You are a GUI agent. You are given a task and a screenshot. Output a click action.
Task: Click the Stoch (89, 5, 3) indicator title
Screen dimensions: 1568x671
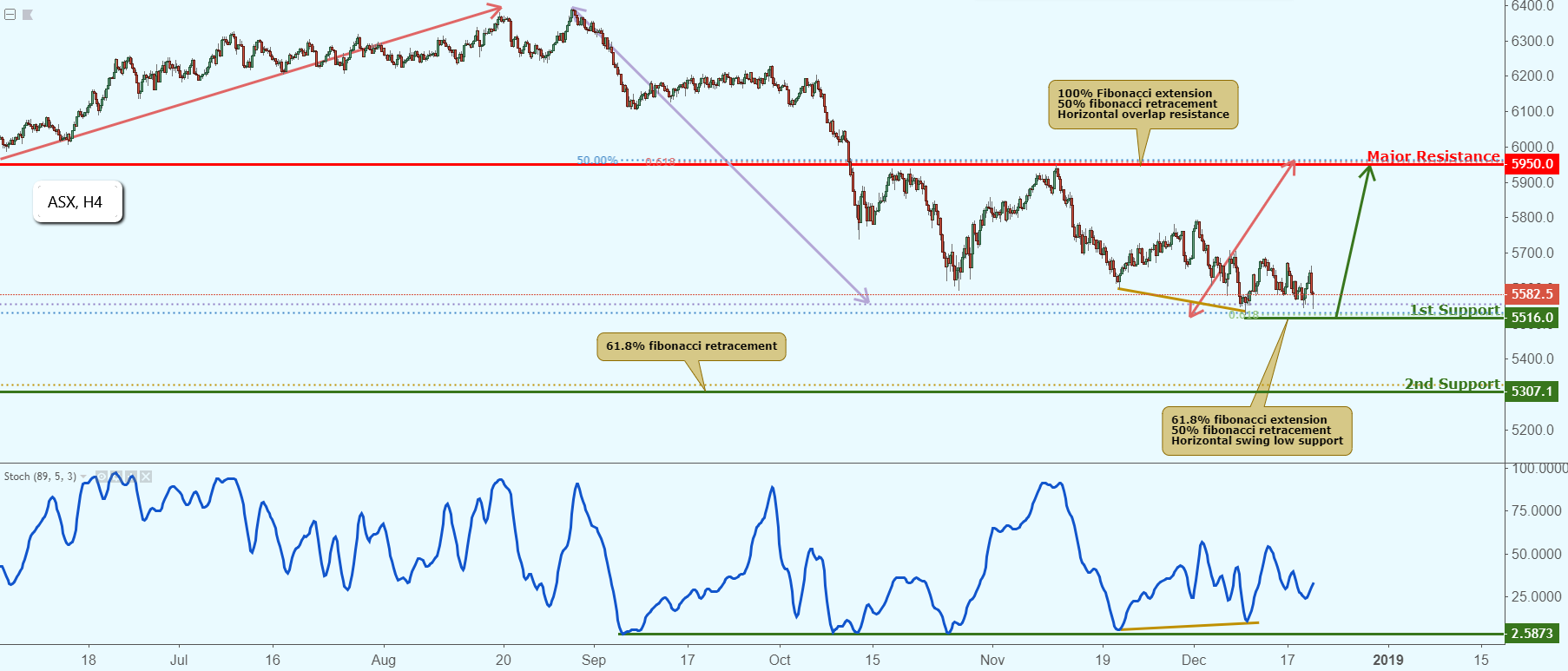[40, 477]
